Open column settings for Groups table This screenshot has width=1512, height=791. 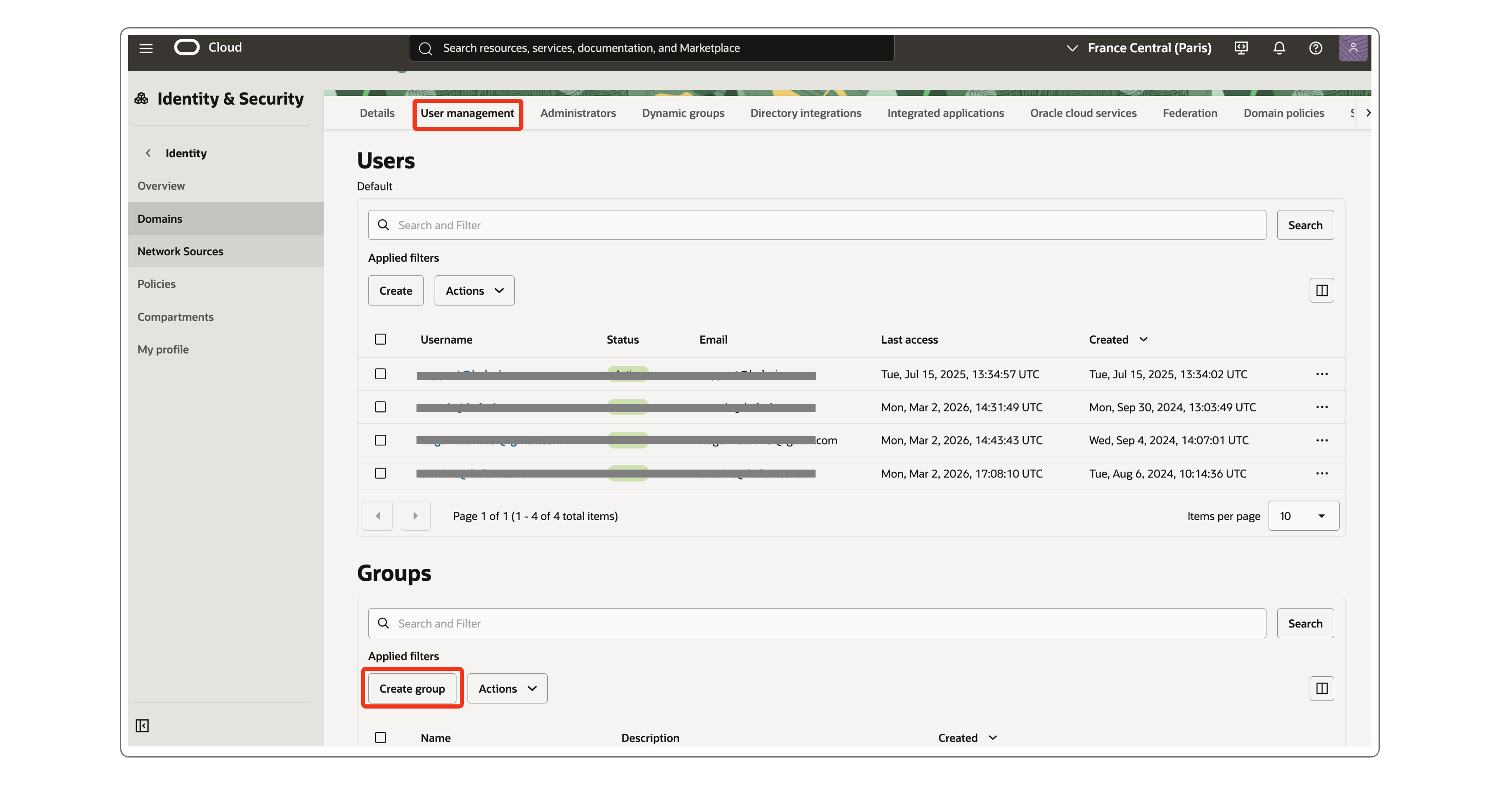tap(1321, 688)
